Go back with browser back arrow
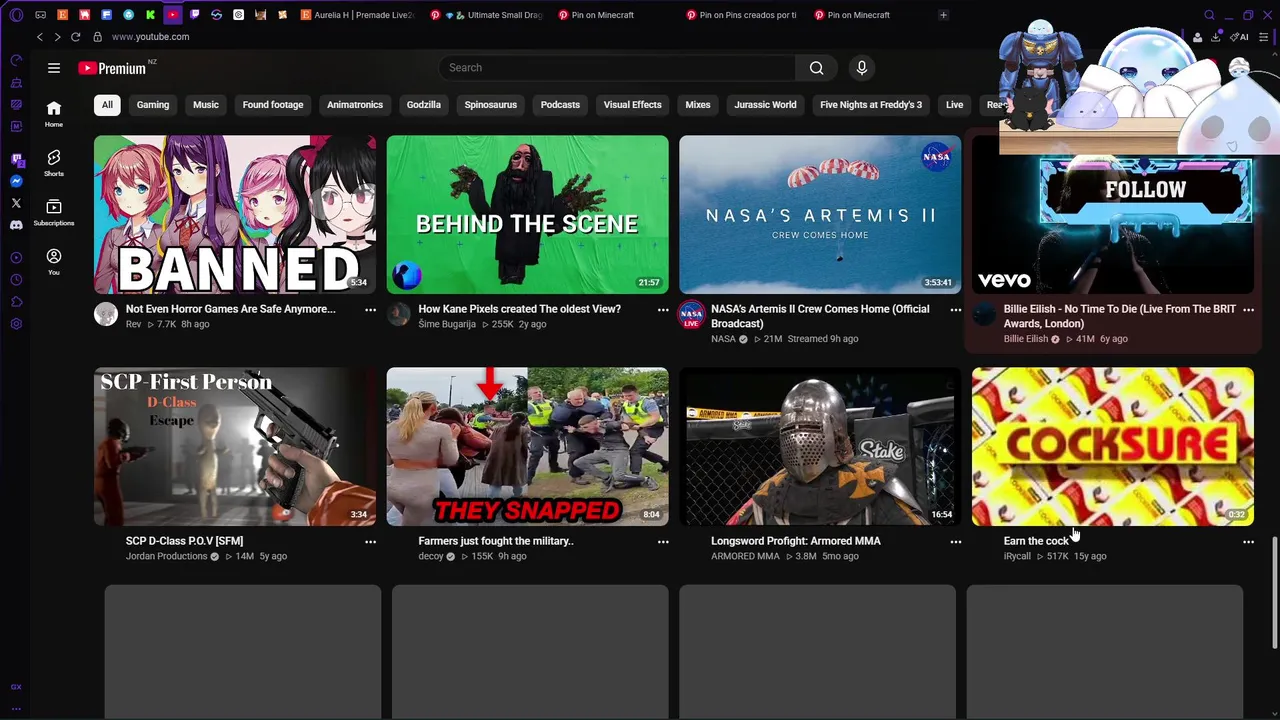This screenshot has height=720, width=1280. click(40, 37)
